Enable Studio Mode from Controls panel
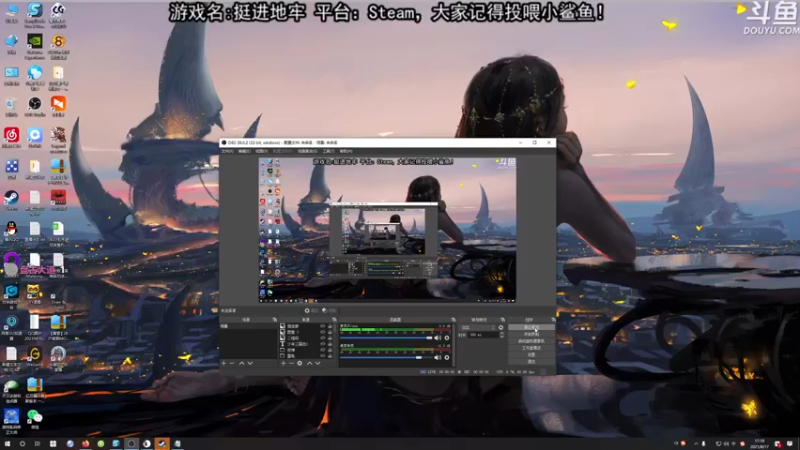Viewport: 800px width, 450px height. tap(531, 348)
